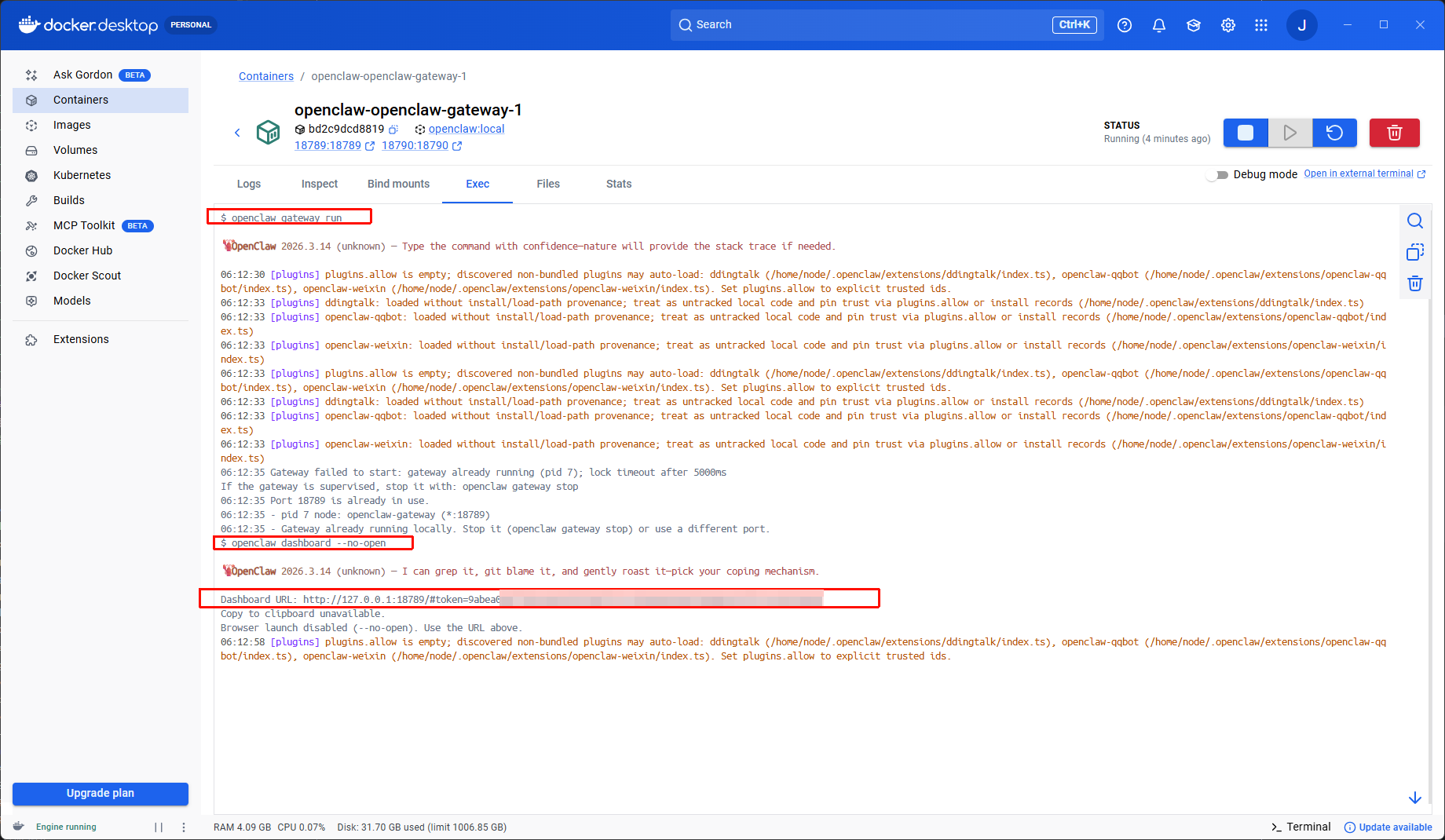Open the notifications bell
This screenshot has width=1445, height=840.
point(1159,25)
